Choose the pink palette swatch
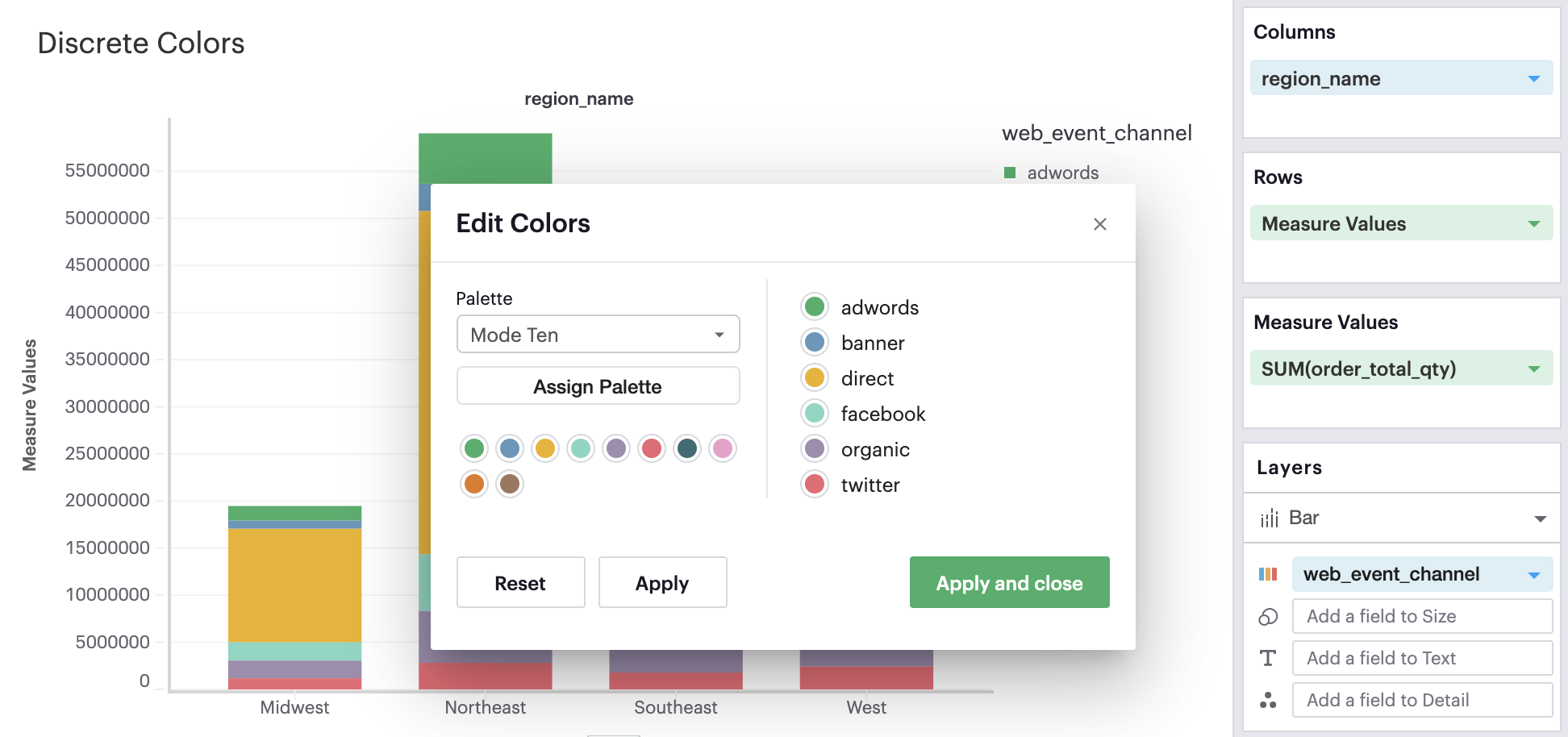This screenshot has width=1568, height=737. click(x=723, y=448)
